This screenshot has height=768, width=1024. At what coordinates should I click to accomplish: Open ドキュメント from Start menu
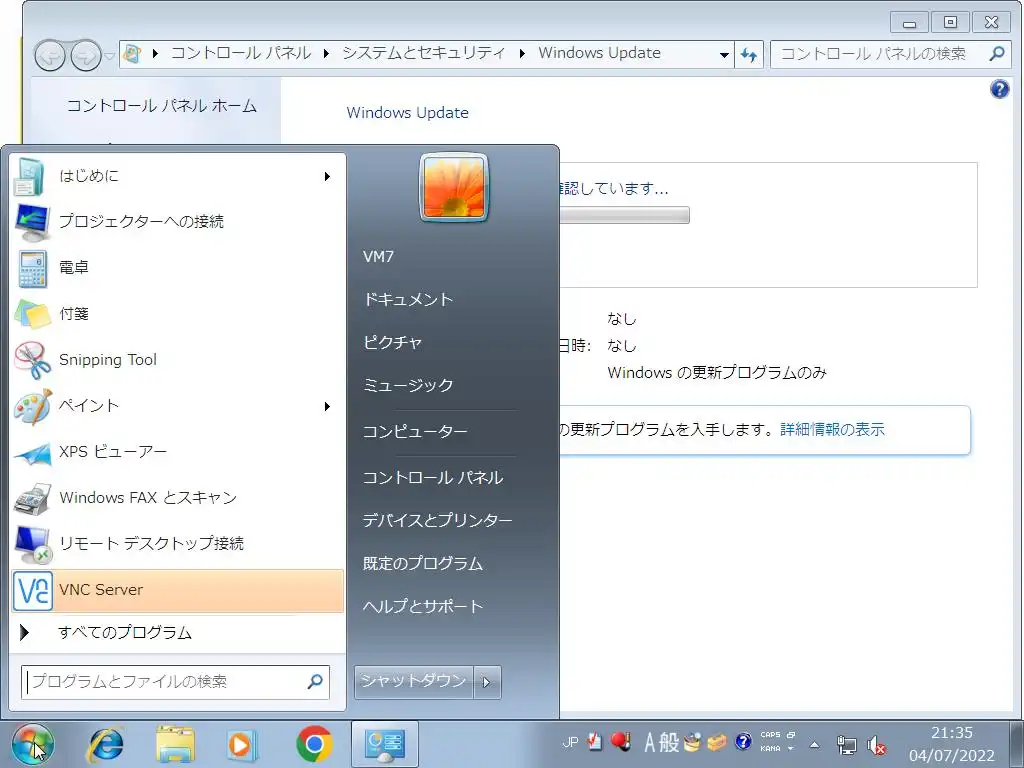[408, 300]
